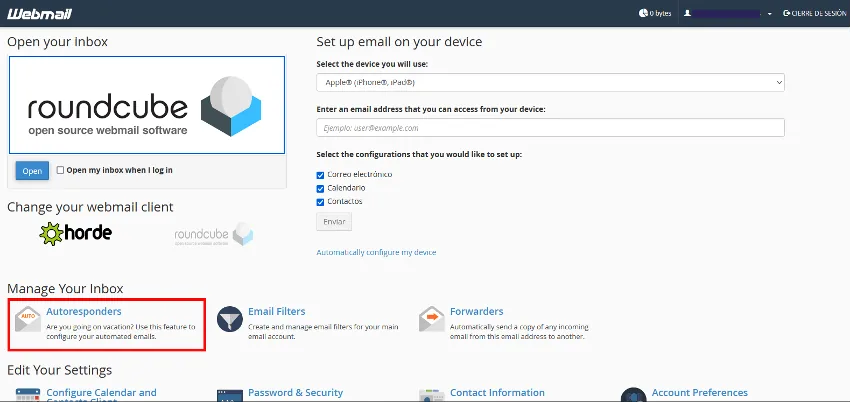This screenshot has height=402, width=852.
Task: Open the Email Filters link
Action: tap(277, 311)
